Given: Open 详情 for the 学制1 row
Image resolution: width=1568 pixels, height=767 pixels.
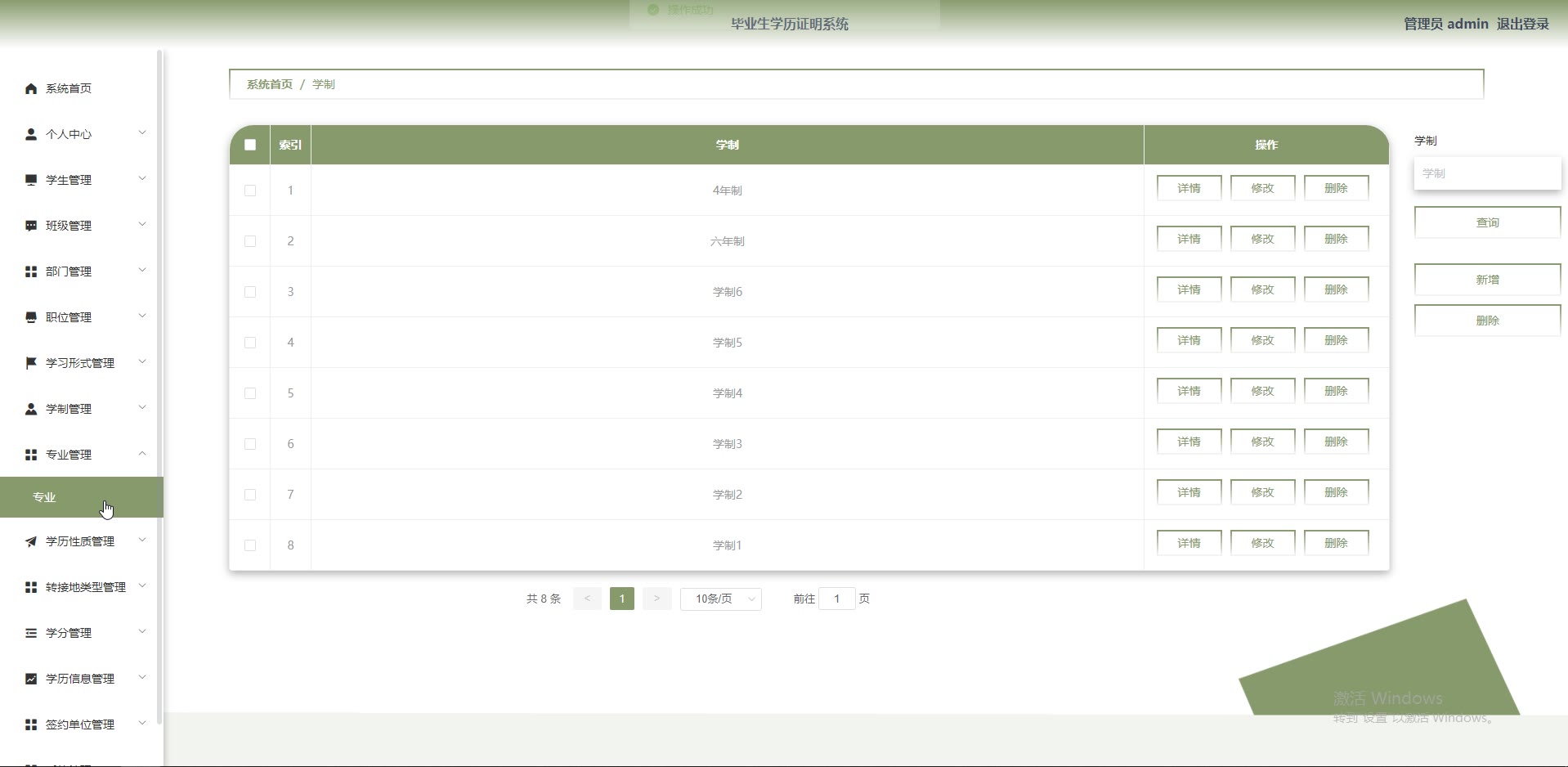Looking at the screenshot, I should coord(1189,543).
